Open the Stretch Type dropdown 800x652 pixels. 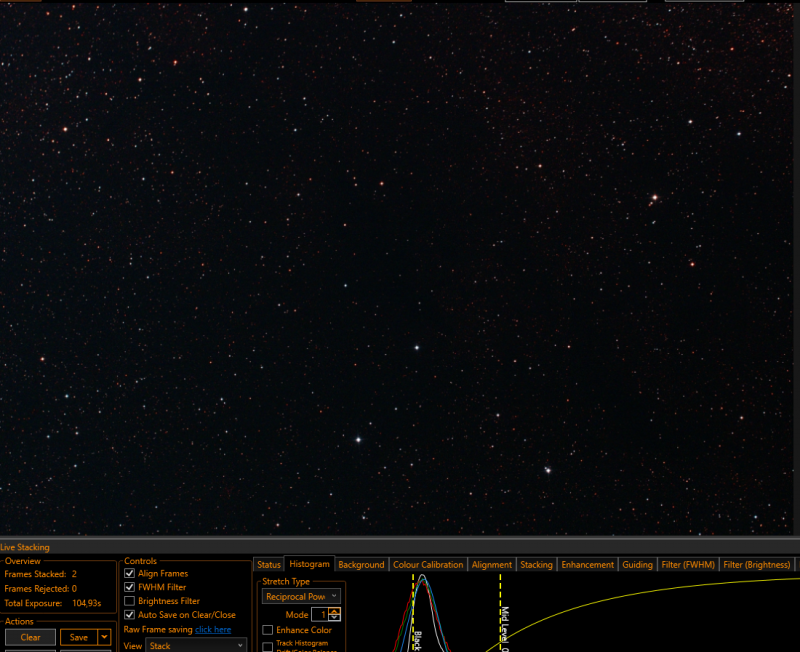click(301, 596)
